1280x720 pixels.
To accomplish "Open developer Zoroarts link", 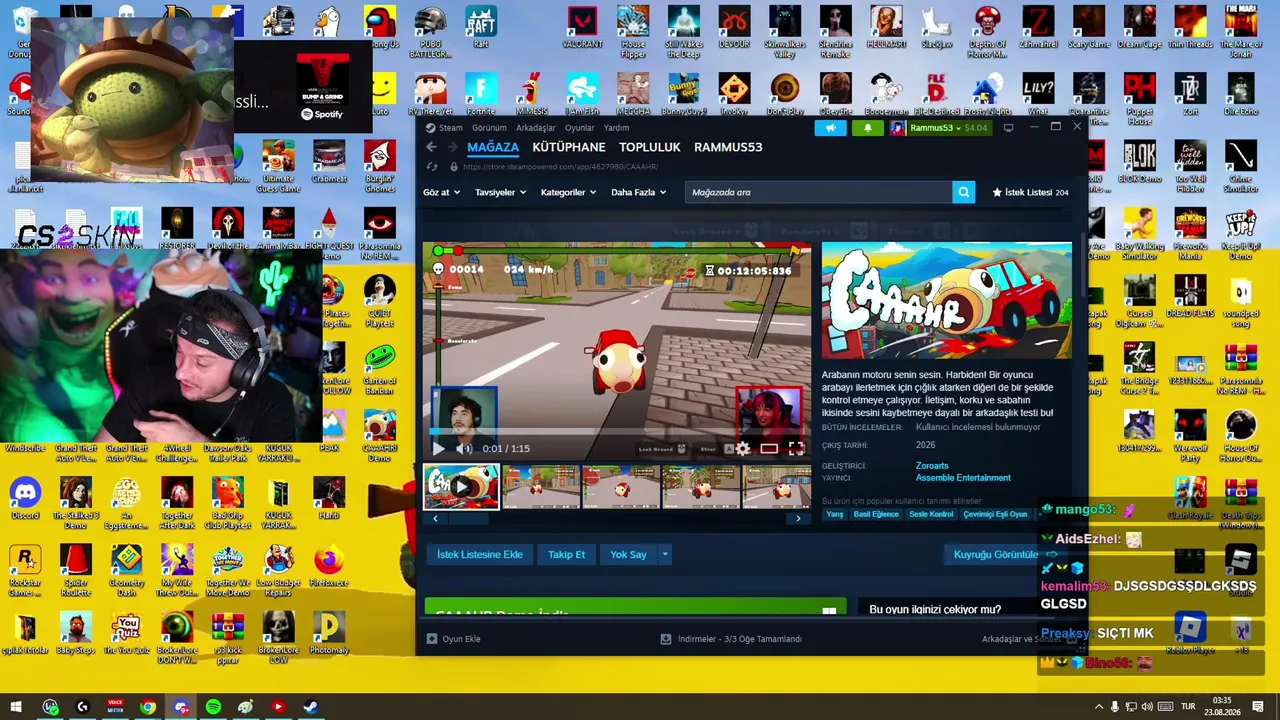I will pos(932,466).
